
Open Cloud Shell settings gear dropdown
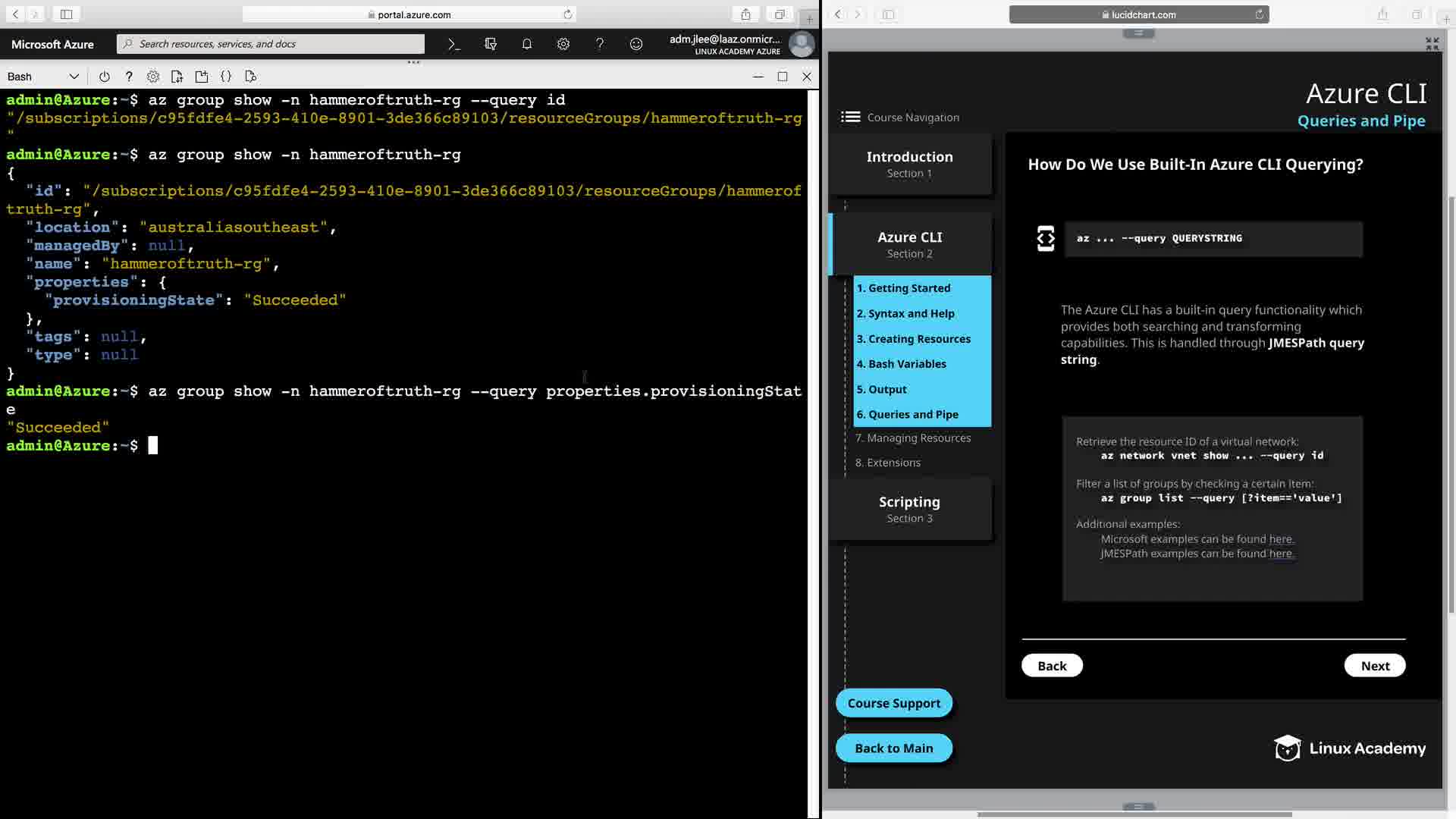tap(153, 77)
